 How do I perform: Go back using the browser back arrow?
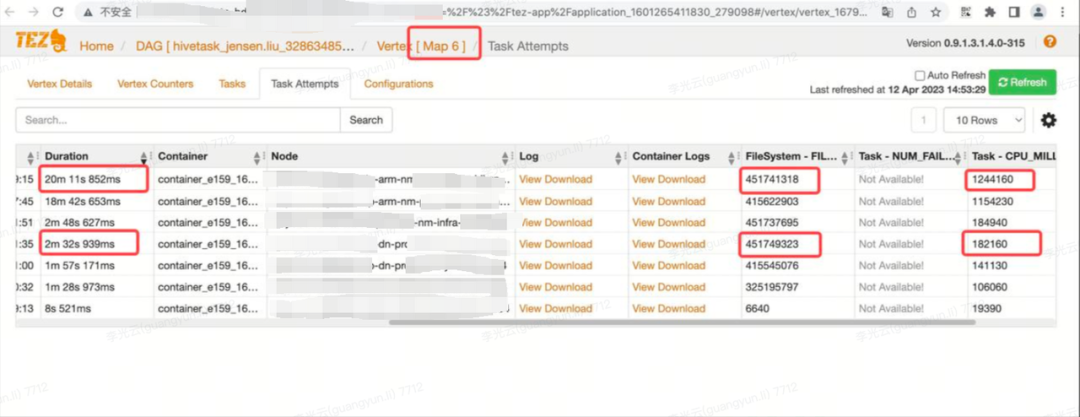coord(12,12)
